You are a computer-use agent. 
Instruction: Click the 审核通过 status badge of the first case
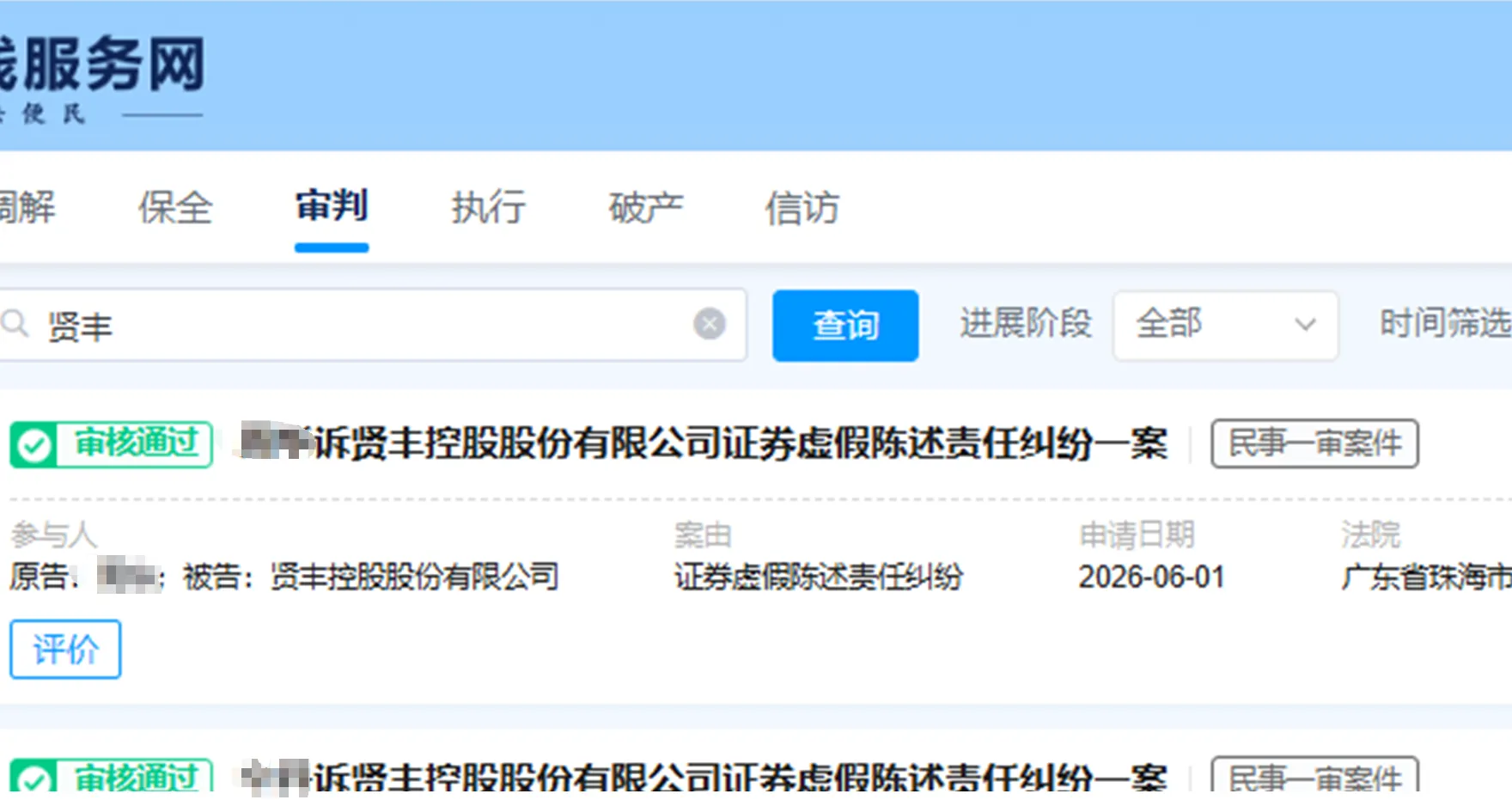(x=111, y=444)
